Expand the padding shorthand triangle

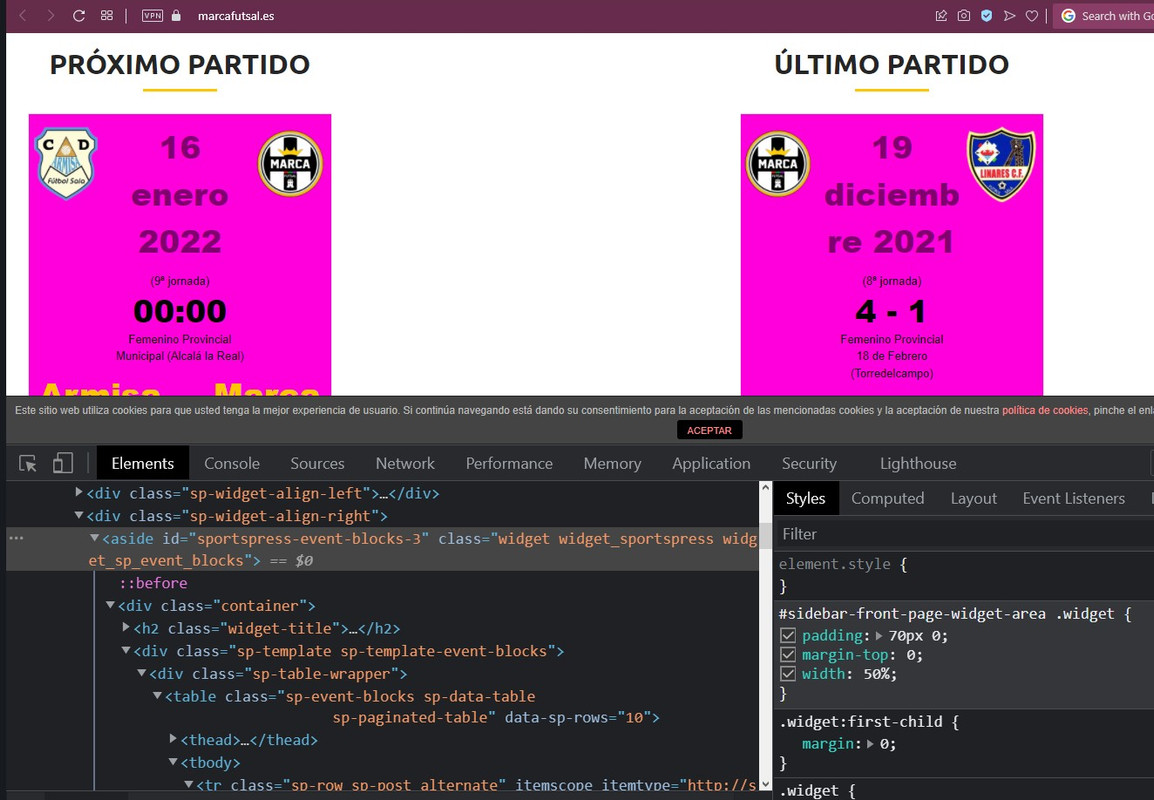pos(879,635)
